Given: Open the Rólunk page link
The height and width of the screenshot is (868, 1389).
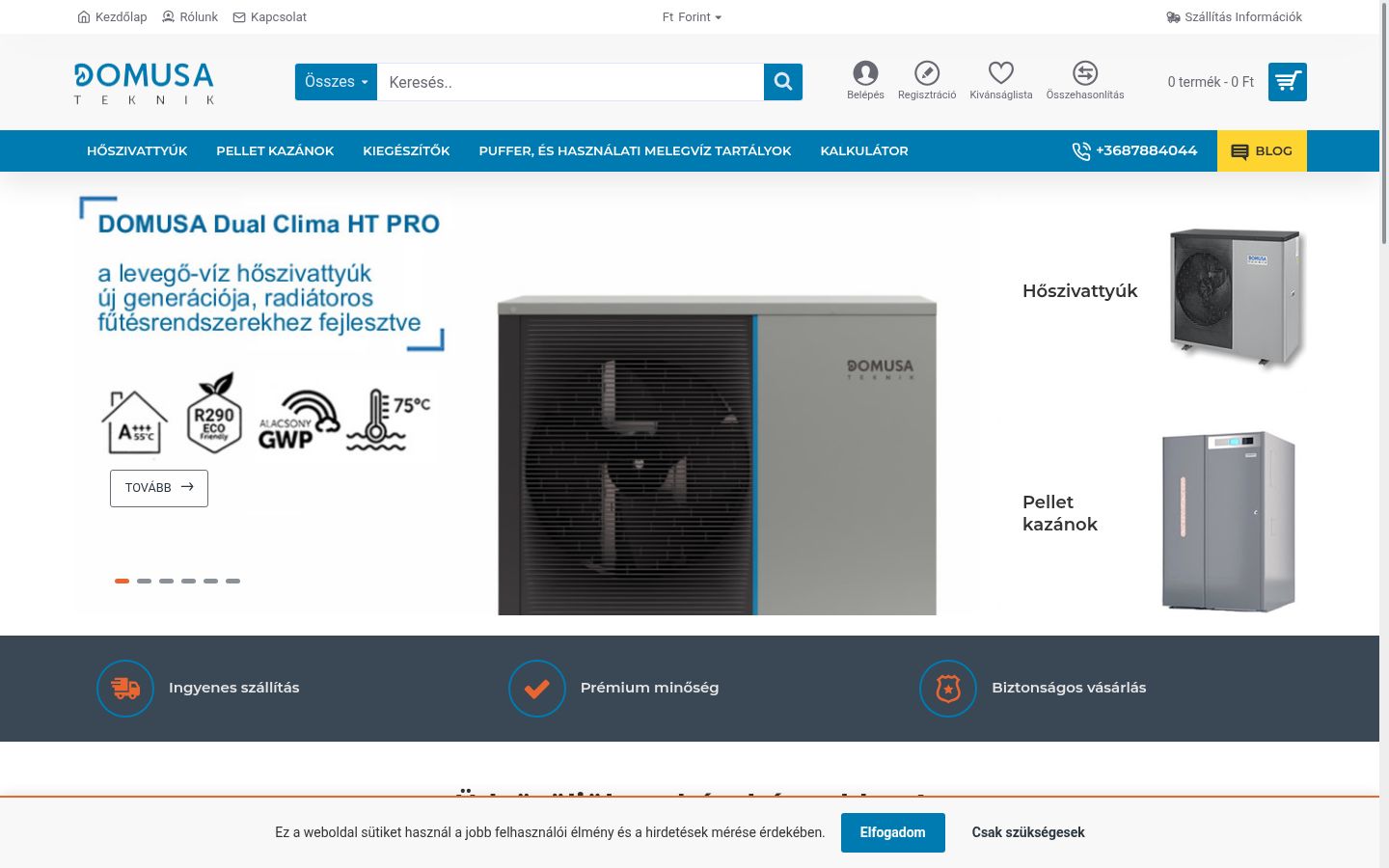Looking at the screenshot, I should coord(190,16).
